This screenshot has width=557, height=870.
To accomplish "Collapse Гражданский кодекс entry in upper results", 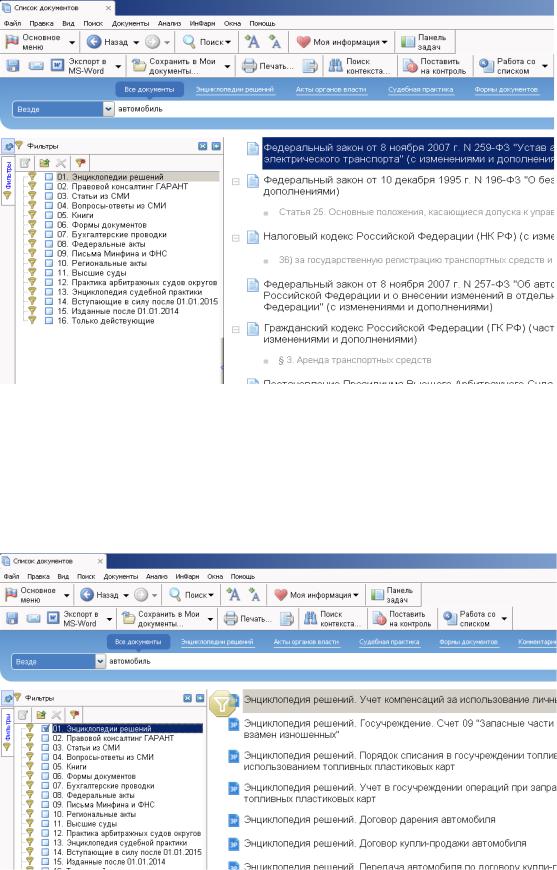I will [x=235, y=330].
